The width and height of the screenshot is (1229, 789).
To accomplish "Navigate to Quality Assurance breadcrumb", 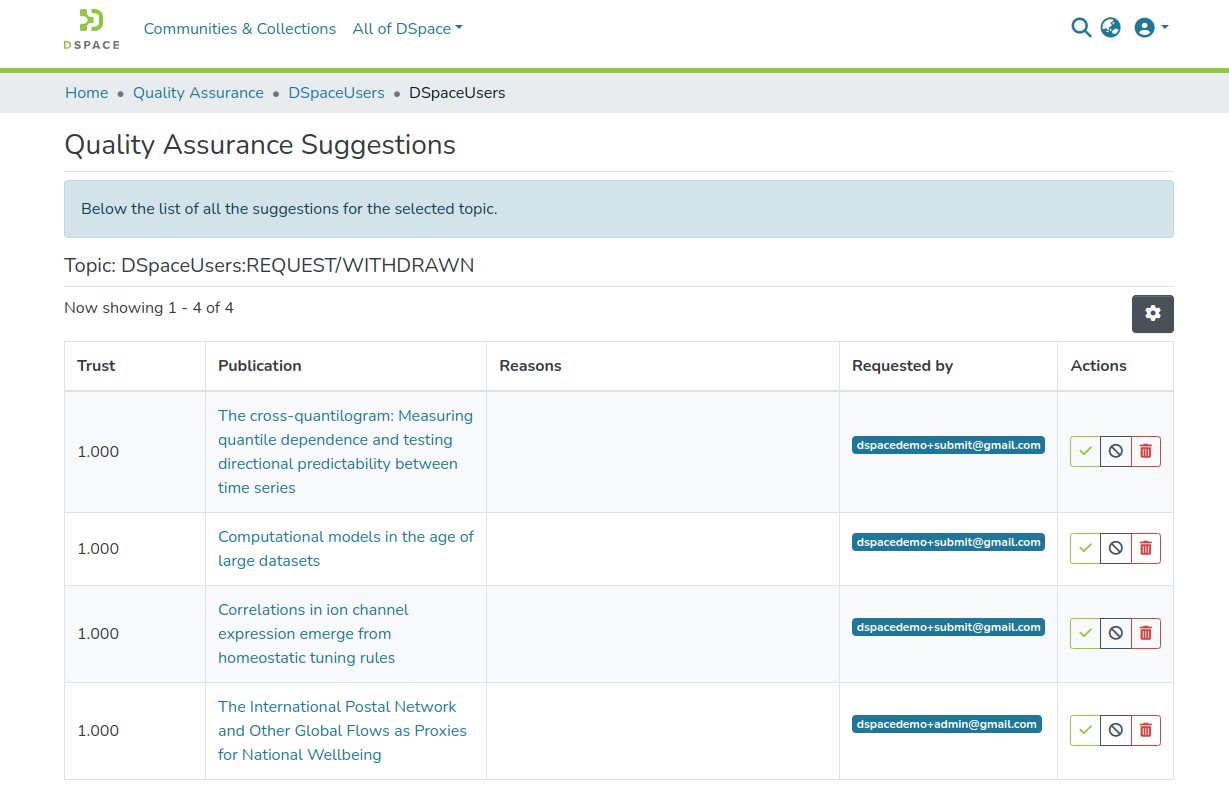I will point(198,93).
